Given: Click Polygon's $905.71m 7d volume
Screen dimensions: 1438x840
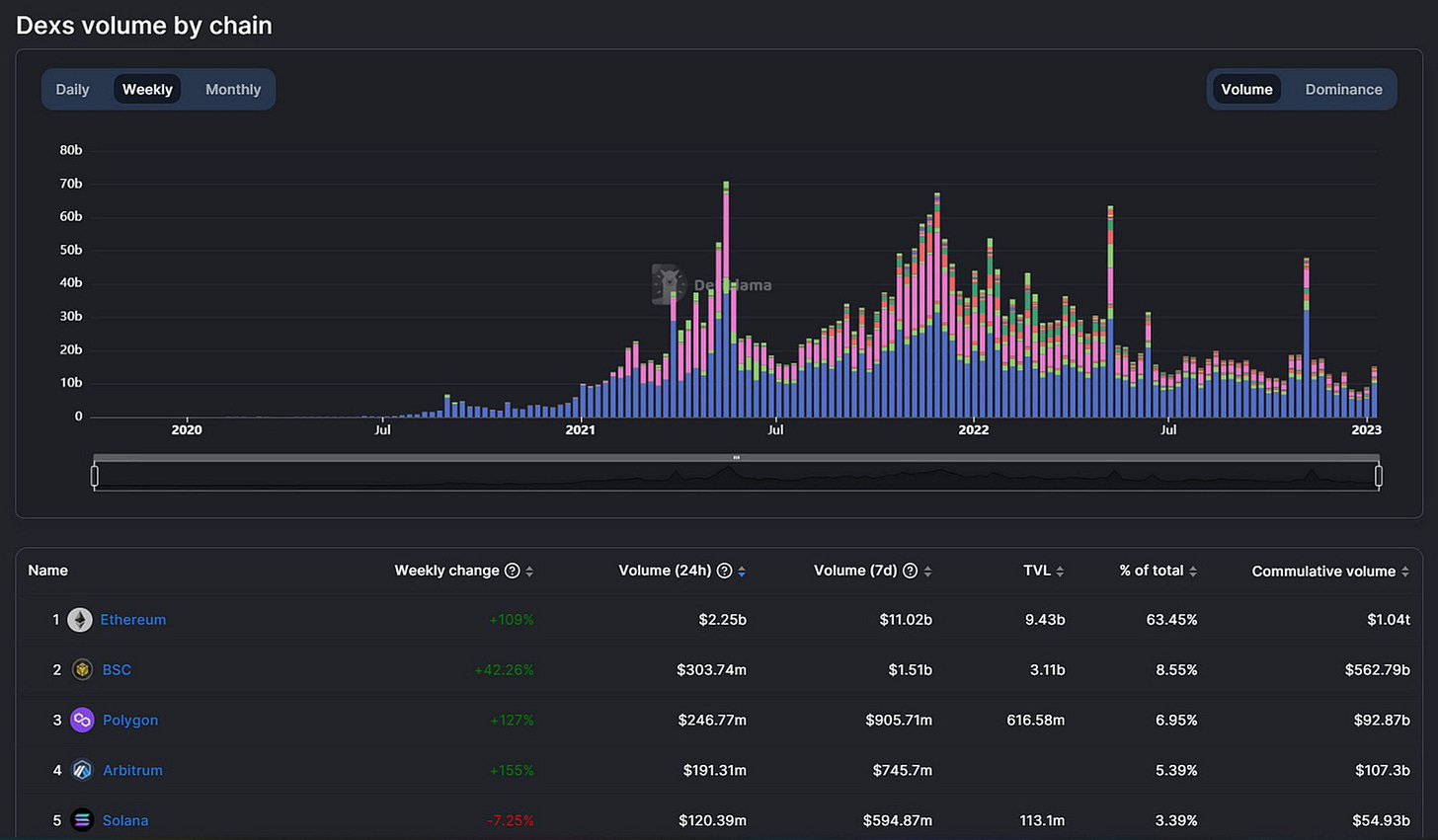Looking at the screenshot, I should [x=899, y=721].
